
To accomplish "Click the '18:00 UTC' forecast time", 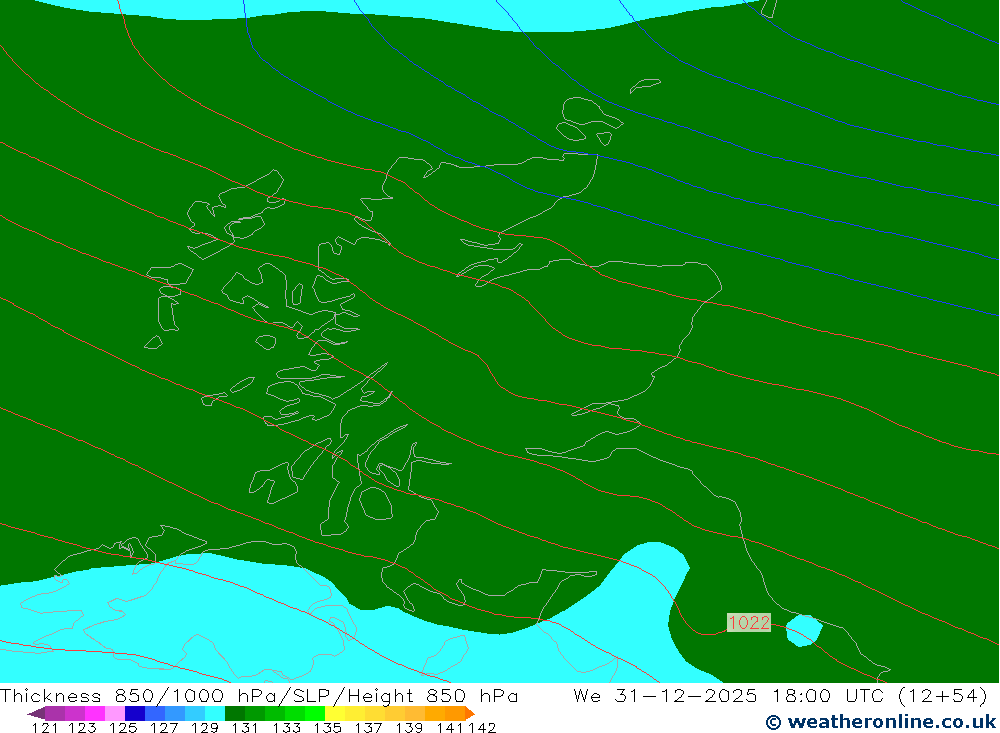I will (x=830, y=696).
